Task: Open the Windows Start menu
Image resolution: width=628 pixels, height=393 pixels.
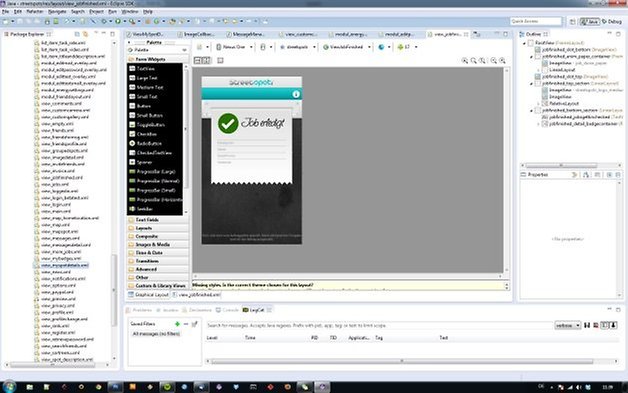Action: [x=9, y=387]
